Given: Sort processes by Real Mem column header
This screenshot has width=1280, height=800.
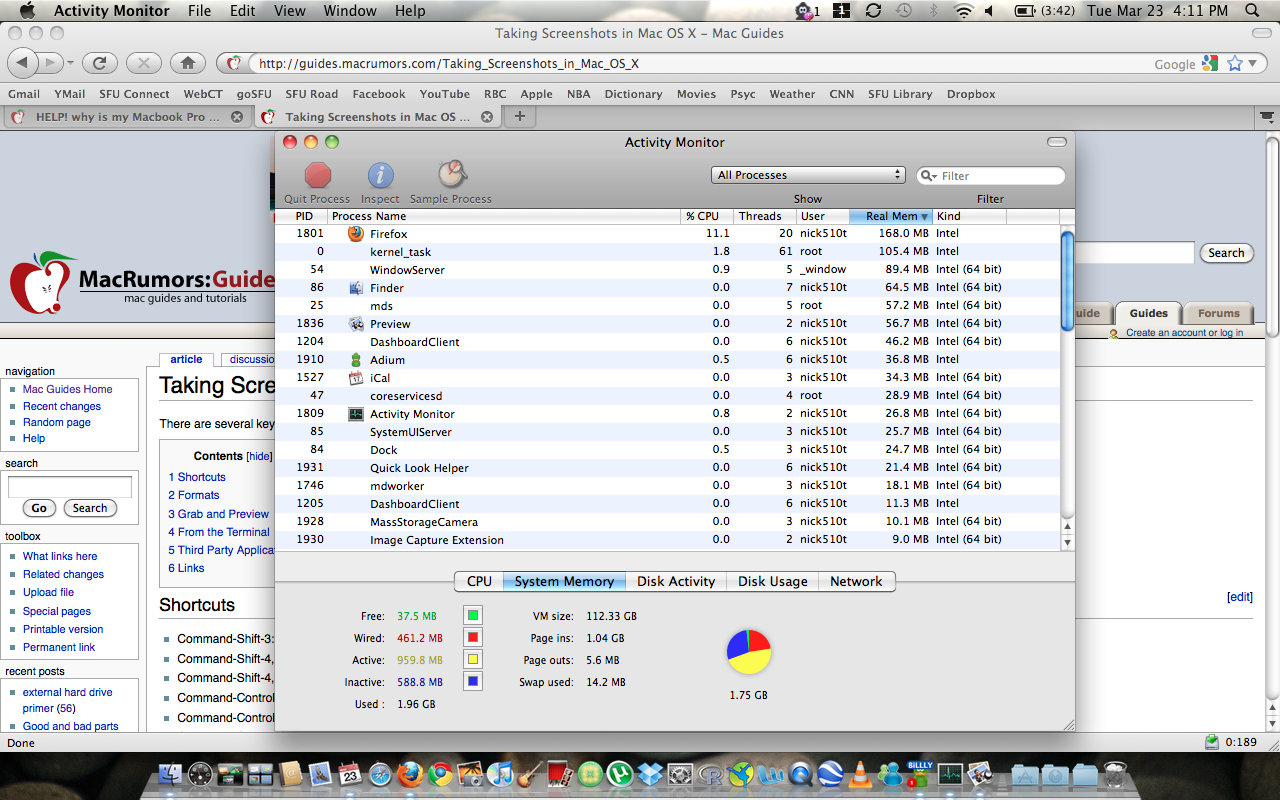Looking at the screenshot, I should 891,216.
